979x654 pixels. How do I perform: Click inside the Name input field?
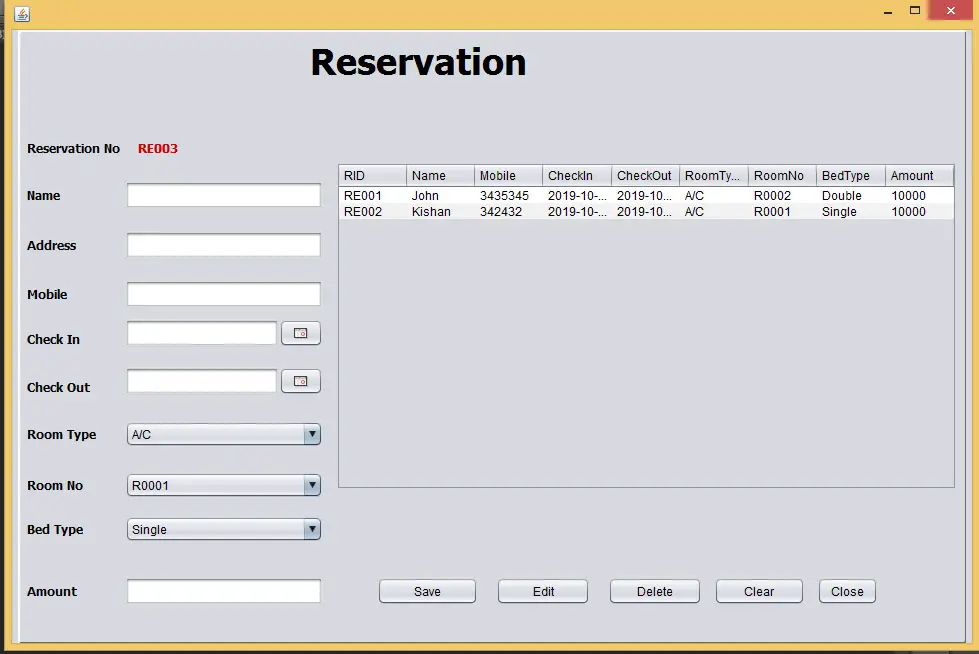click(223, 195)
